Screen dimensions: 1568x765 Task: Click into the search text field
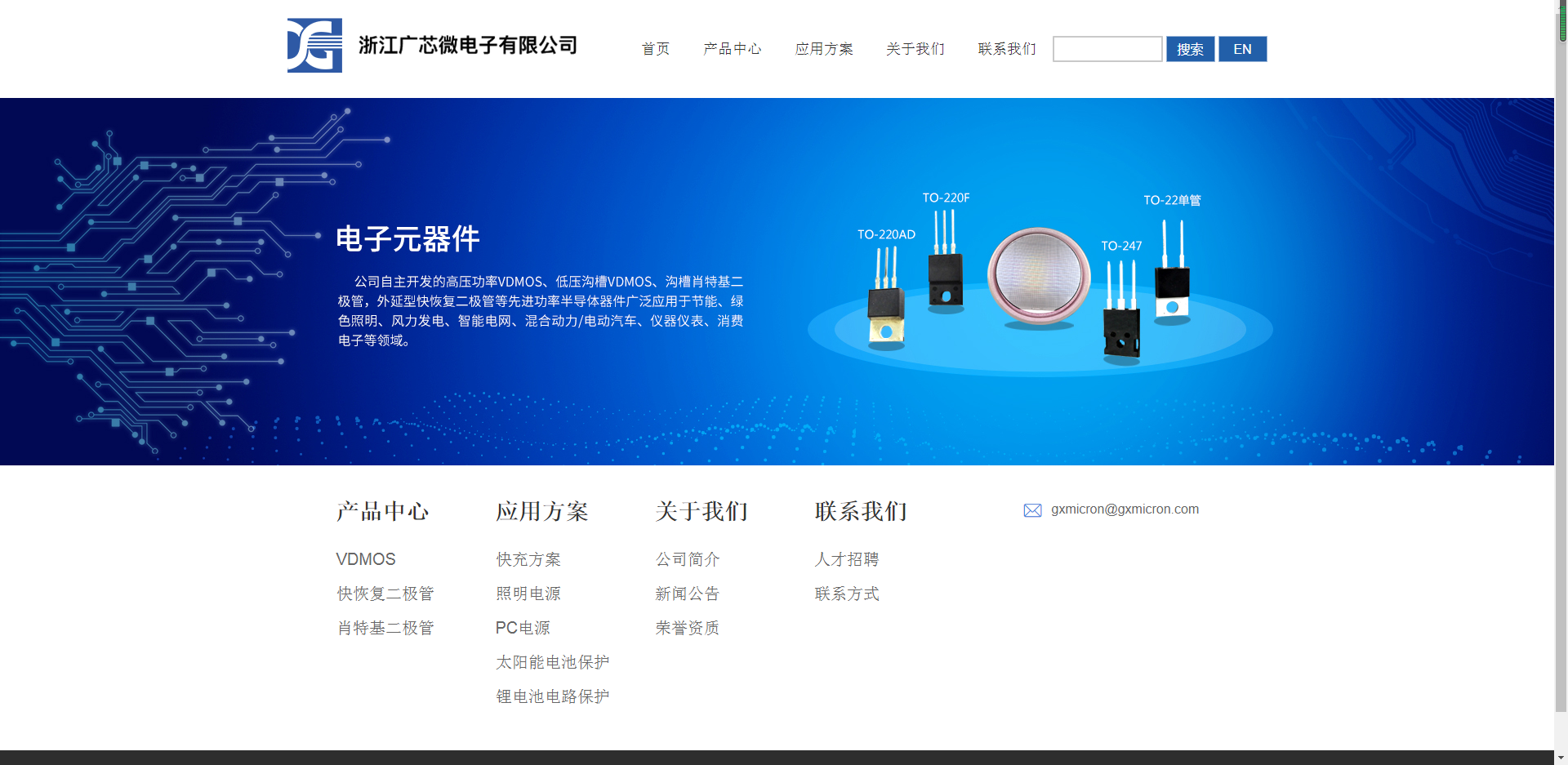coord(1107,49)
